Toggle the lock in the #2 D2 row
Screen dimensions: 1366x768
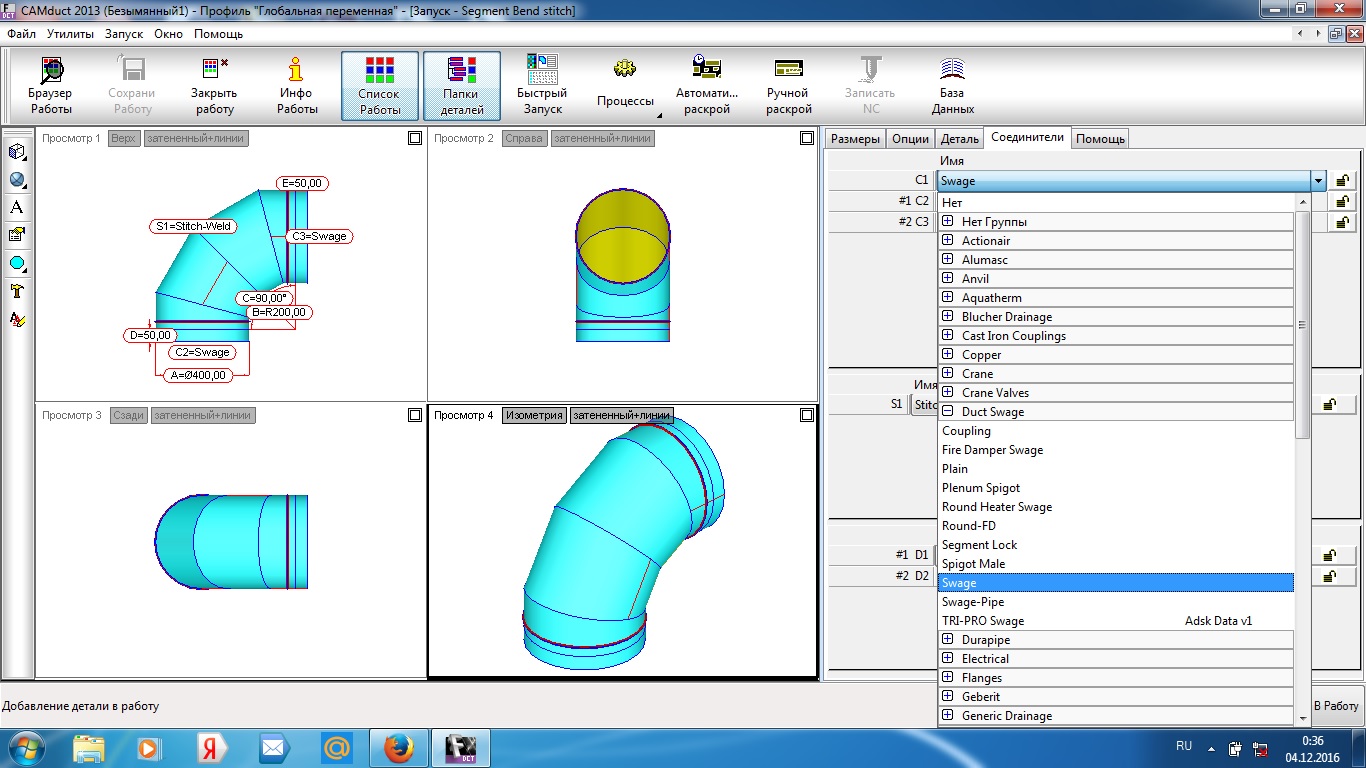pos(1331,576)
